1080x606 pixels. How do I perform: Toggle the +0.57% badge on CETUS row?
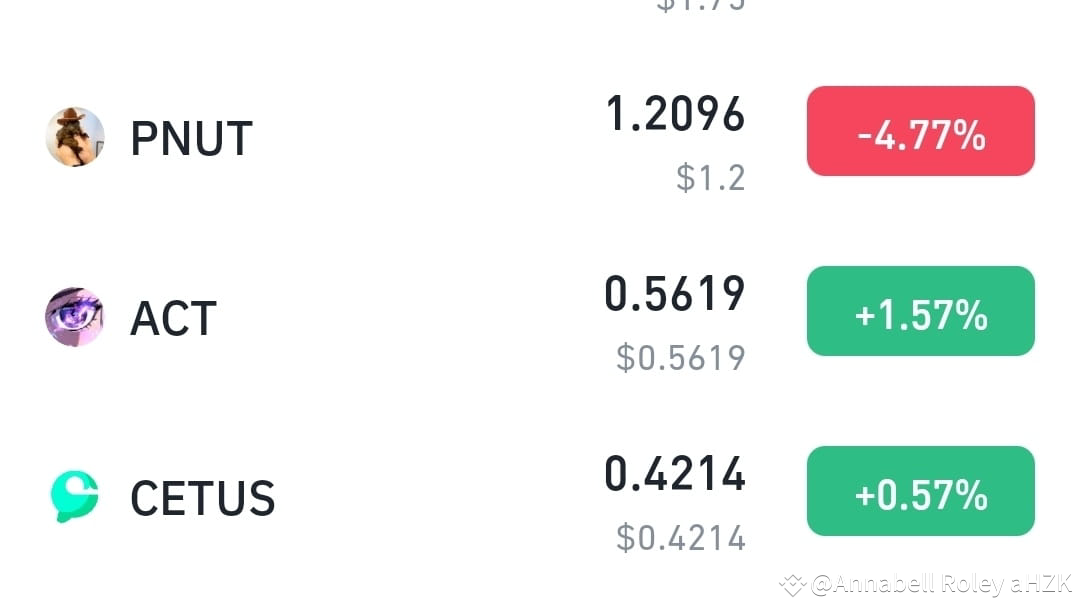click(x=919, y=490)
